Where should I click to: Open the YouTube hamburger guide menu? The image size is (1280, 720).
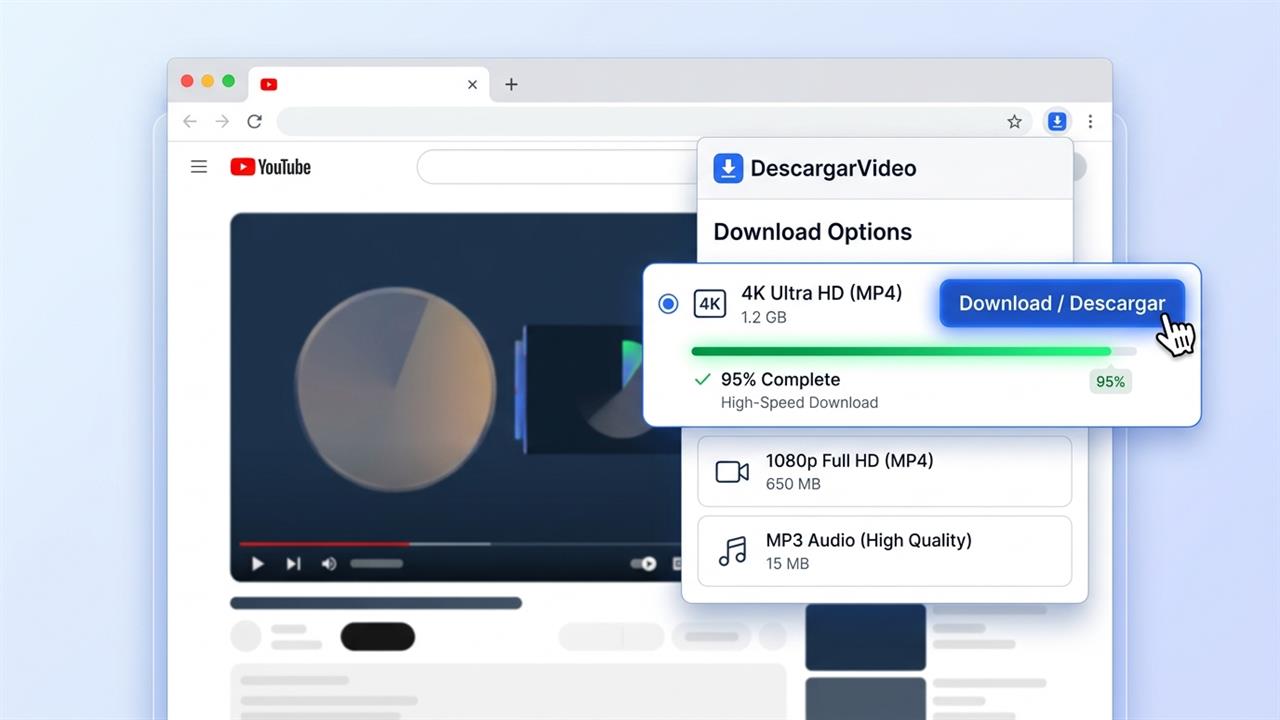199,167
